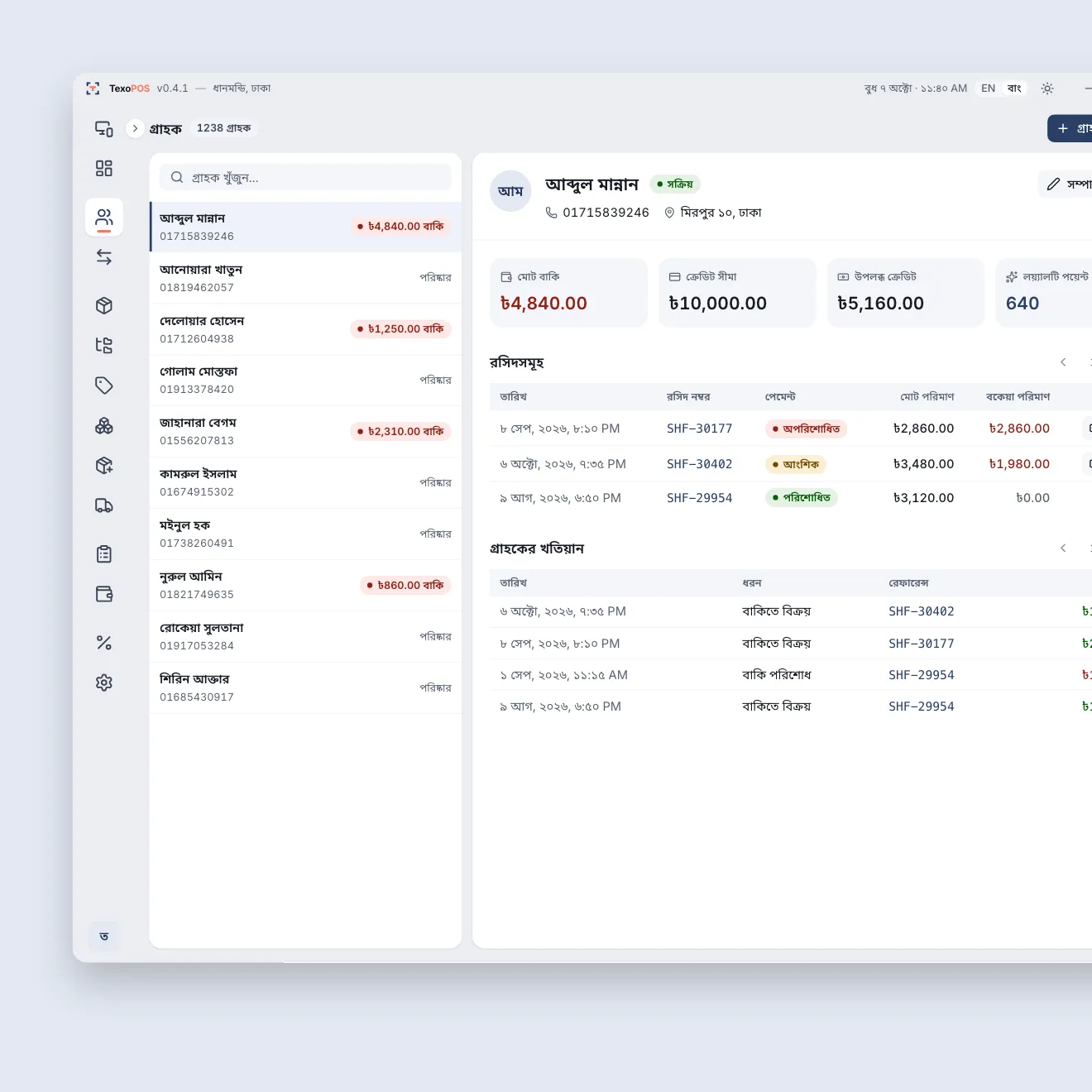Select customer শিরিন আক্তার in list
Viewport: 1092px width, 1092px height.
pyautogui.click(x=305, y=688)
